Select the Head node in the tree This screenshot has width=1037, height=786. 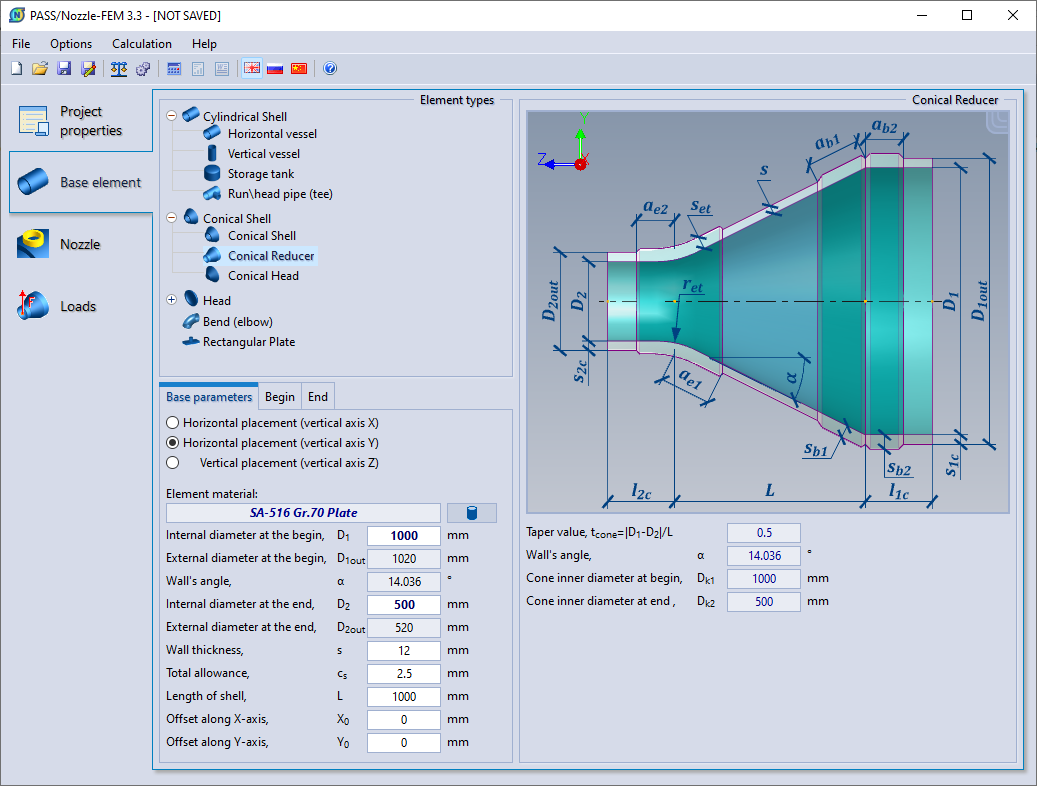pos(216,300)
